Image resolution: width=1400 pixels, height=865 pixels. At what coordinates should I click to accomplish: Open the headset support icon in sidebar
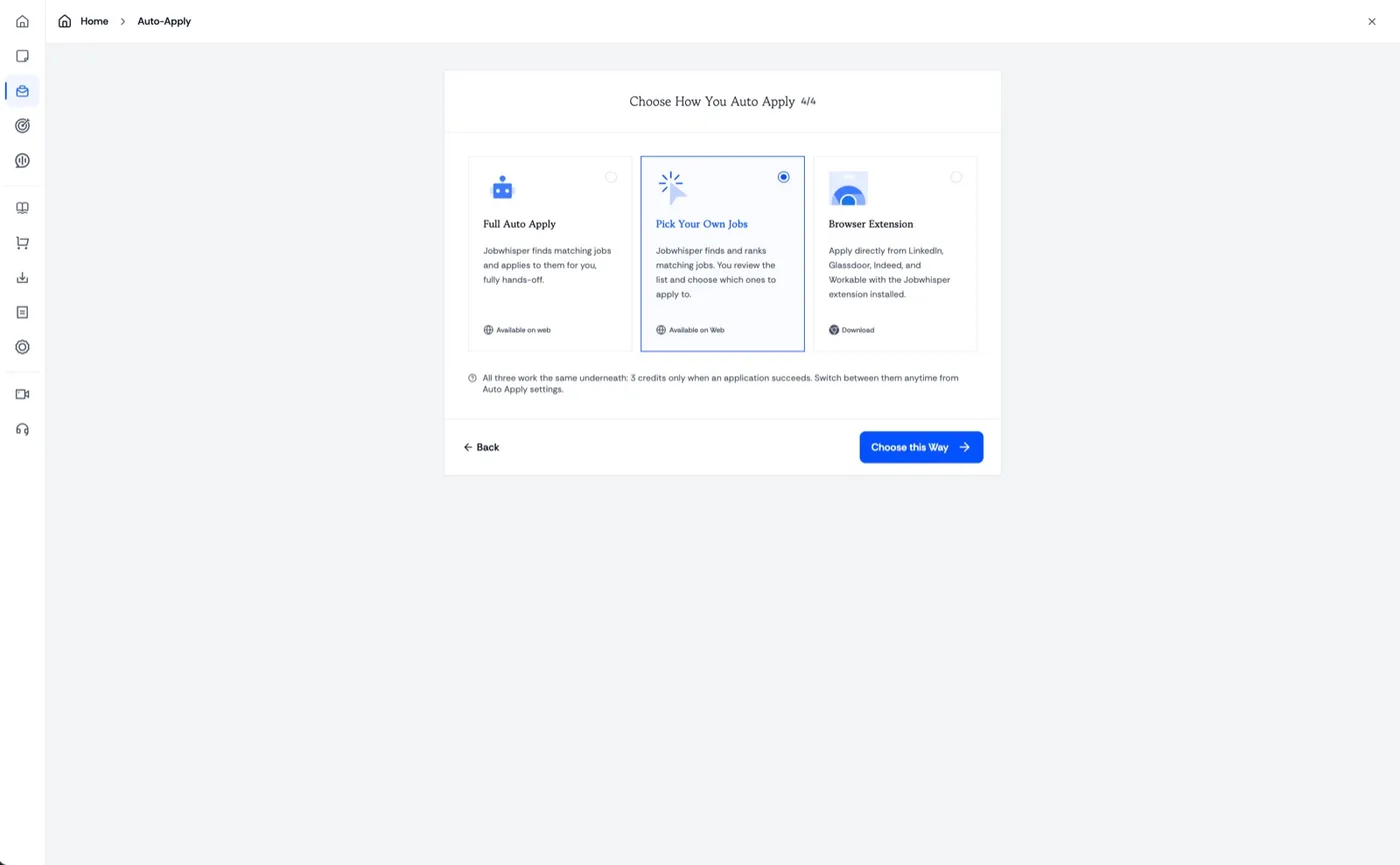[x=22, y=429]
